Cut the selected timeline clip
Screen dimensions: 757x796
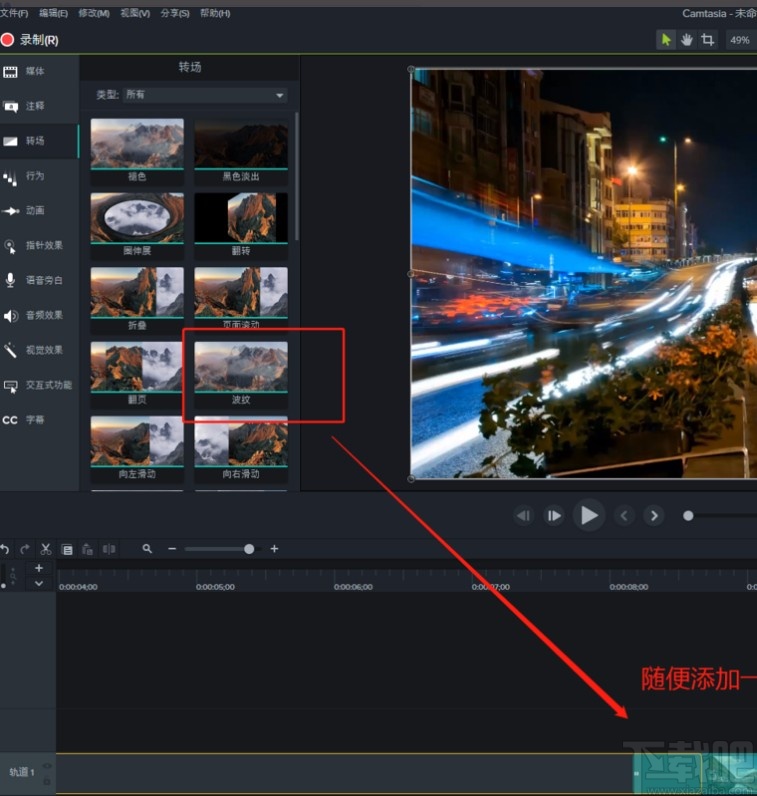coord(46,549)
